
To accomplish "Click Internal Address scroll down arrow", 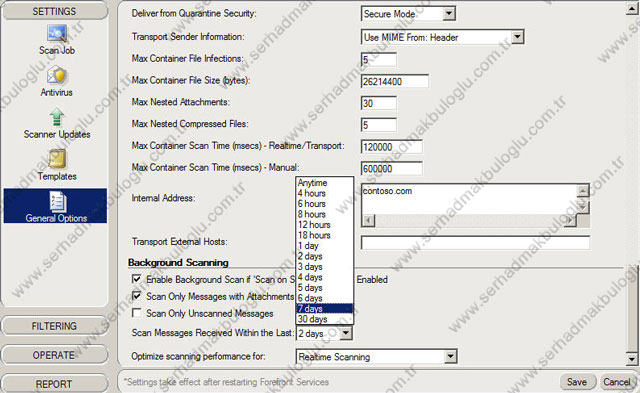I will tap(582, 208).
